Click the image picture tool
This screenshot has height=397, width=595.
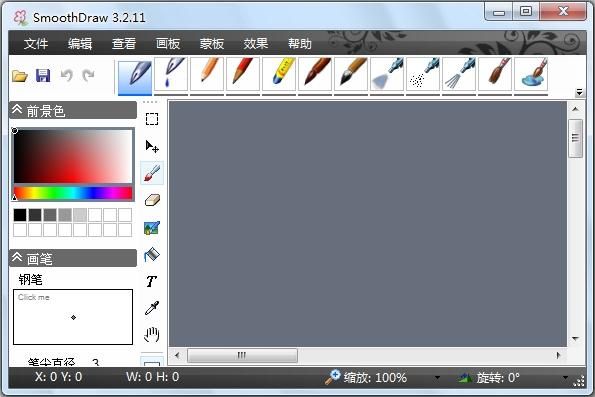(x=152, y=228)
